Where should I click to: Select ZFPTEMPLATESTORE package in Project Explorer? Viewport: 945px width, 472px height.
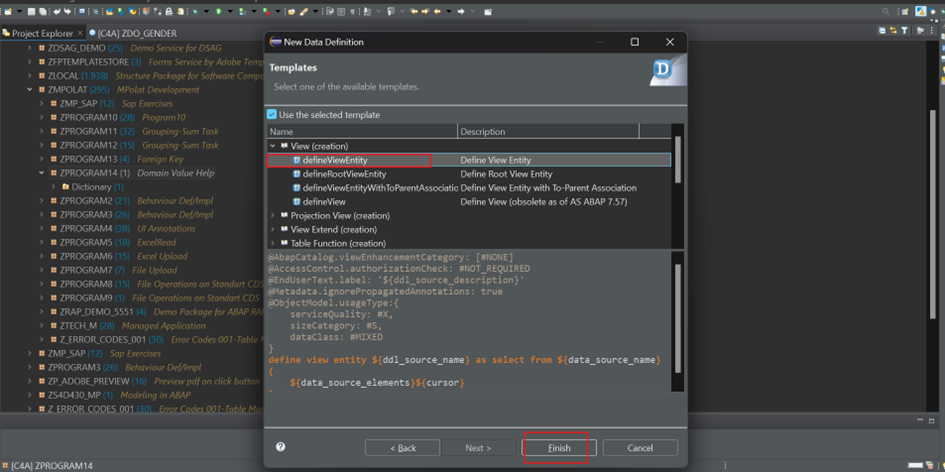(89, 62)
